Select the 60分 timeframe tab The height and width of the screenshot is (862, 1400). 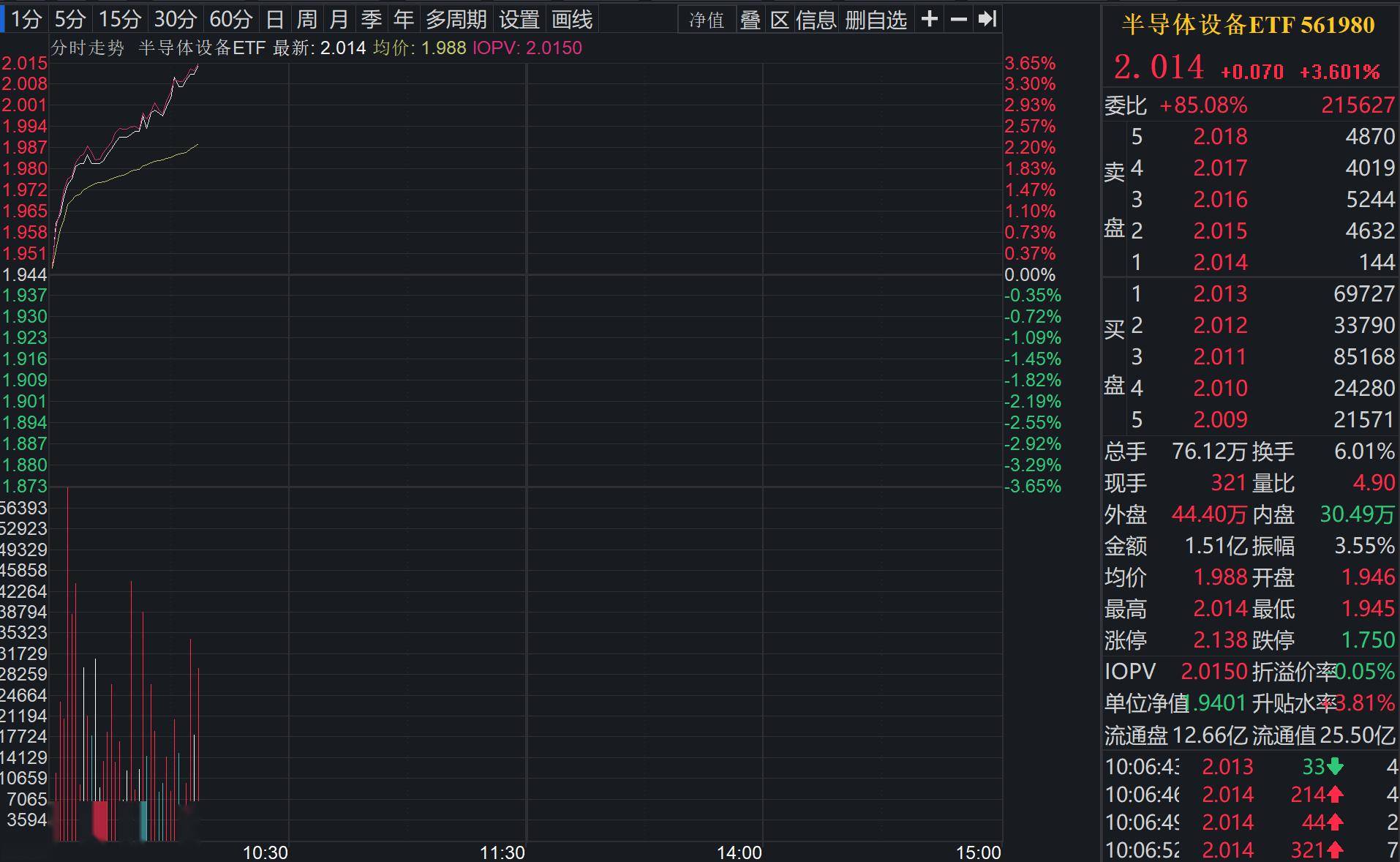(230, 20)
